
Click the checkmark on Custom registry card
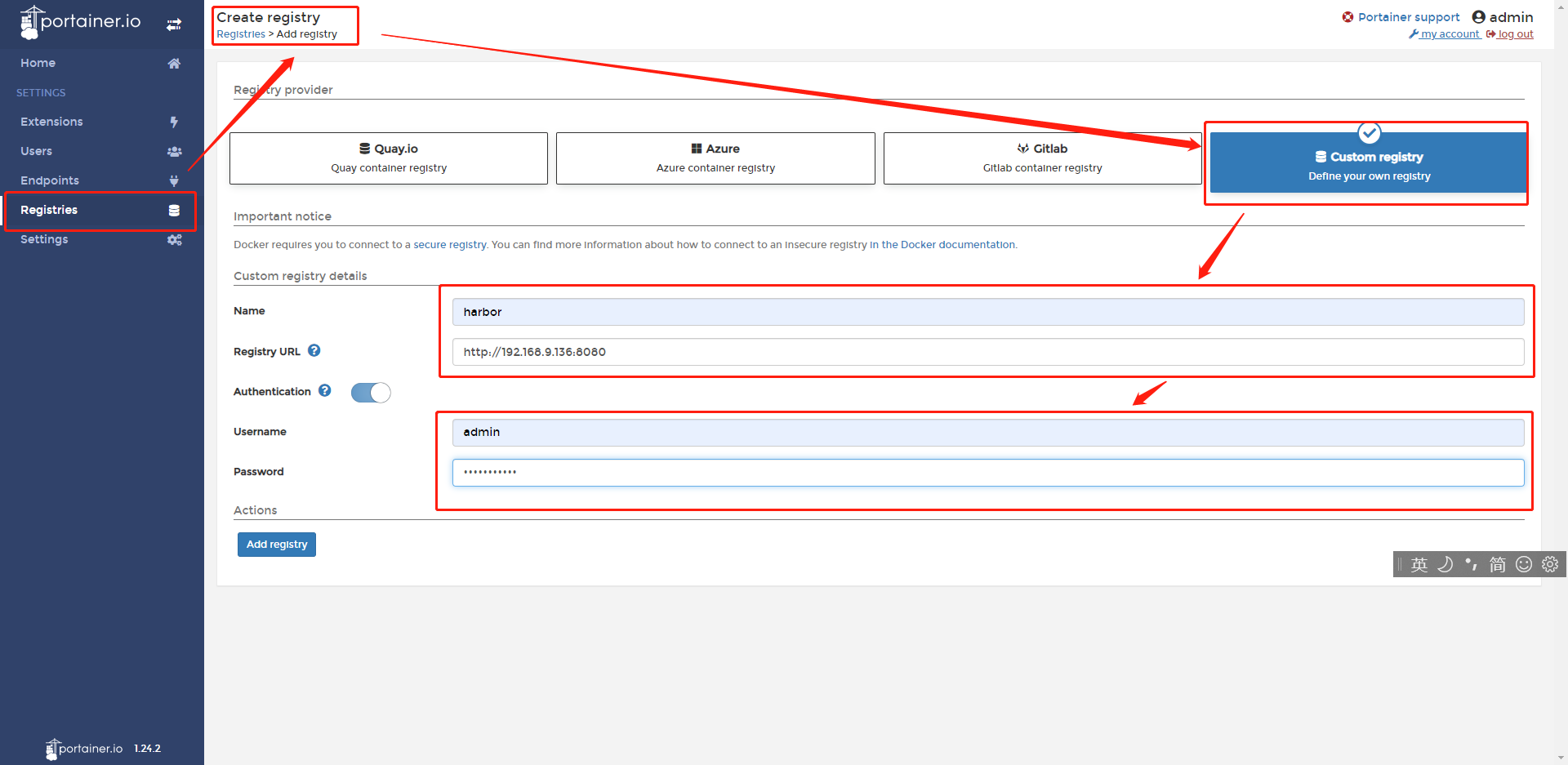point(1370,132)
